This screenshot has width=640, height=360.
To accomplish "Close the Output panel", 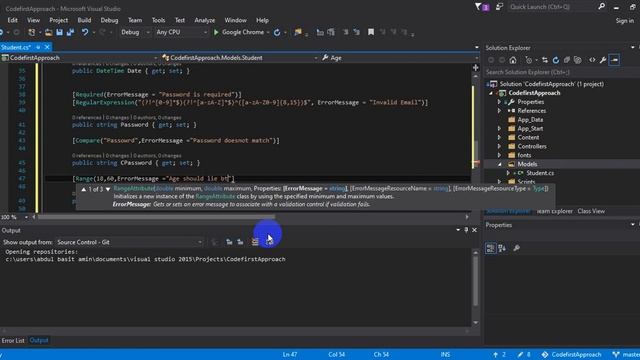I will tap(474, 230).
